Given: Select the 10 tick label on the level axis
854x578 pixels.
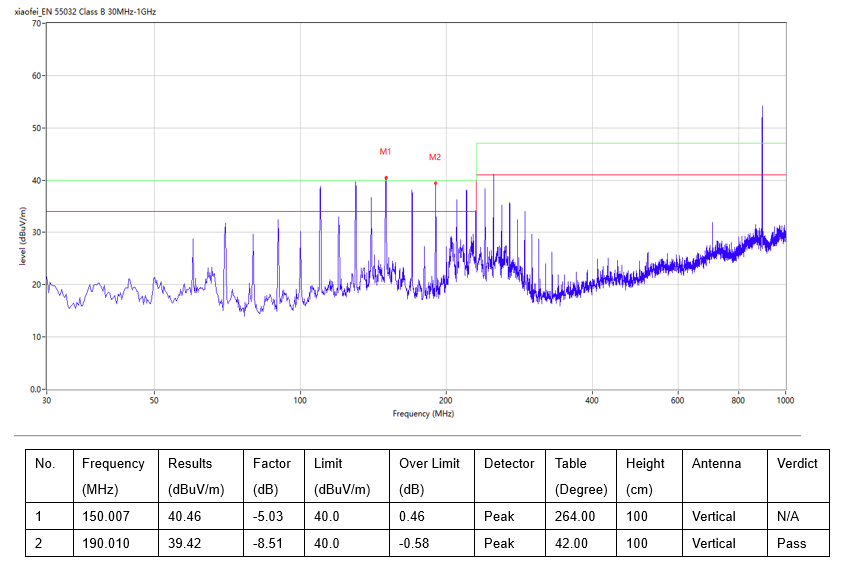Looking at the screenshot, I should tap(36, 337).
